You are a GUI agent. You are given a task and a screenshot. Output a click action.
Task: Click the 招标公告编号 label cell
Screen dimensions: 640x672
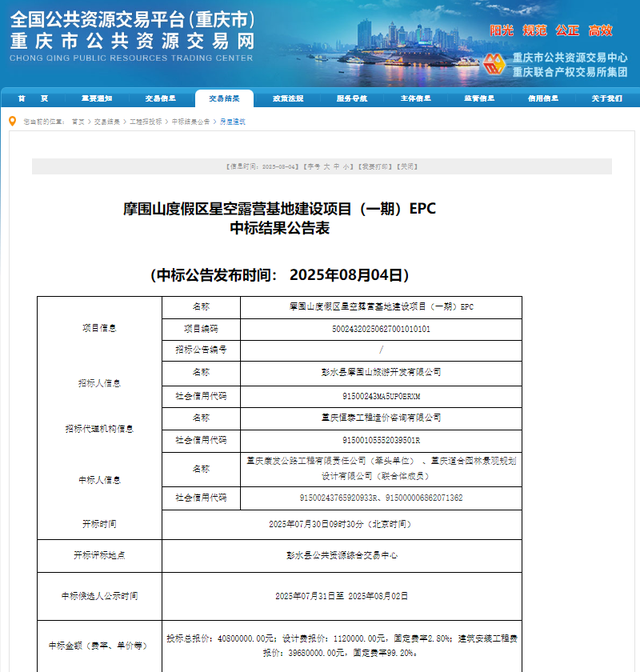coord(201,350)
